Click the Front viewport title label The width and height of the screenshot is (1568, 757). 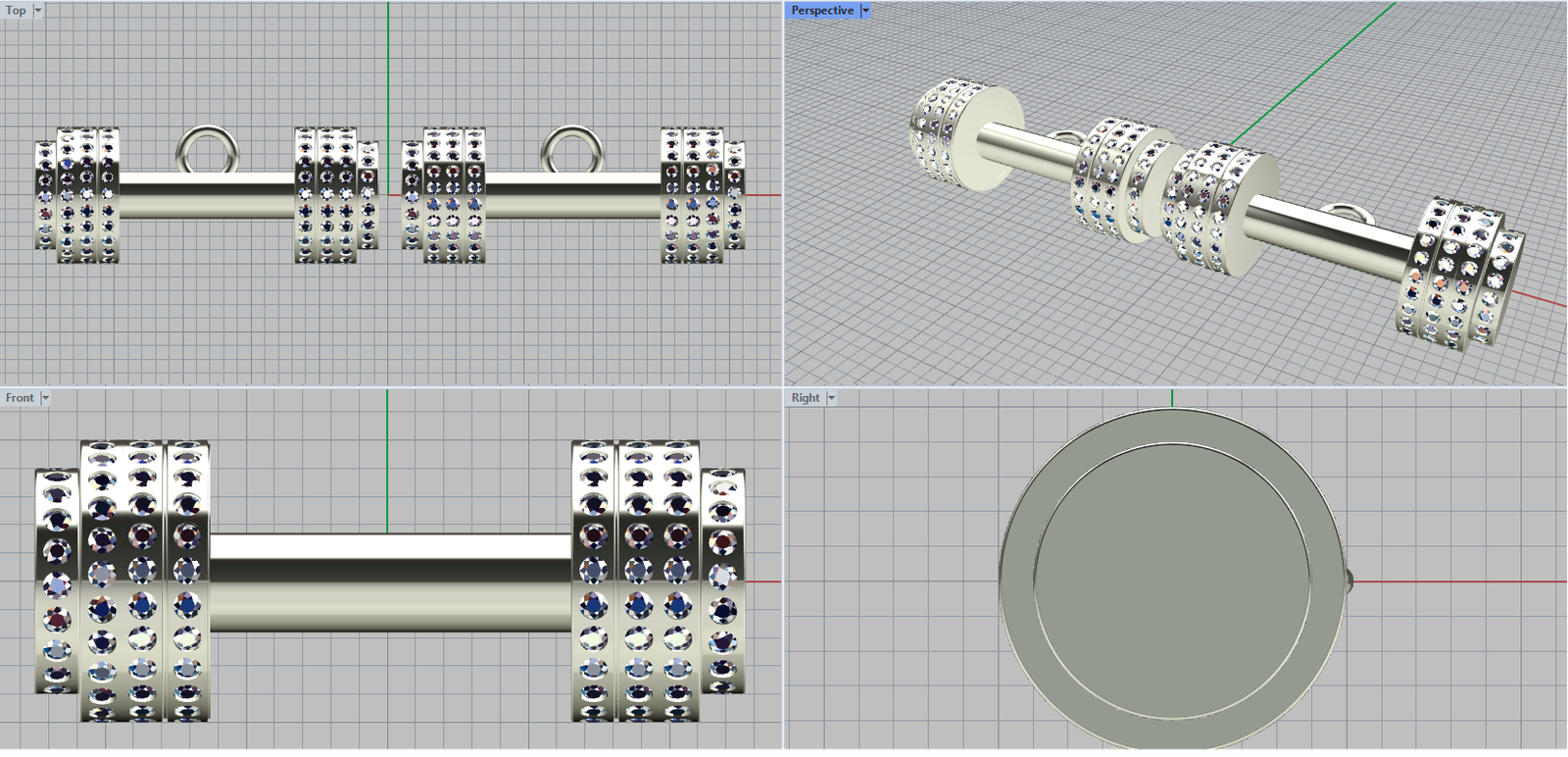pyautogui.click(x=19, y=398)
